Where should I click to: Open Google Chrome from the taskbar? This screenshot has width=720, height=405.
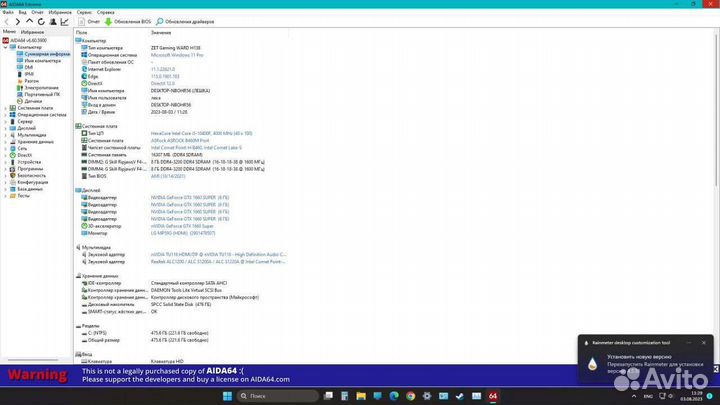[x=411, y=396]
